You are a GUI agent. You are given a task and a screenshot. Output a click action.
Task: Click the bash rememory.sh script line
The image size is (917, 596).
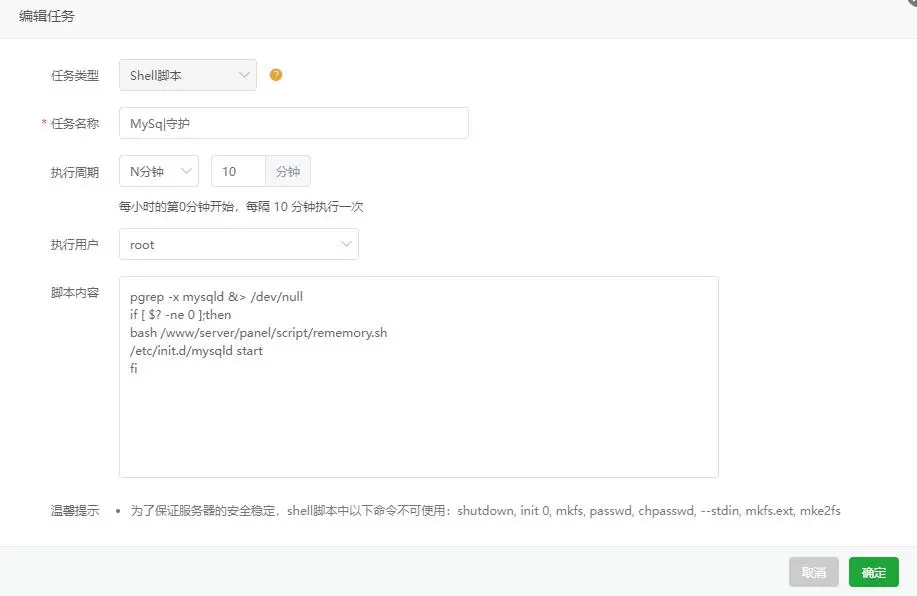[258, 333]
